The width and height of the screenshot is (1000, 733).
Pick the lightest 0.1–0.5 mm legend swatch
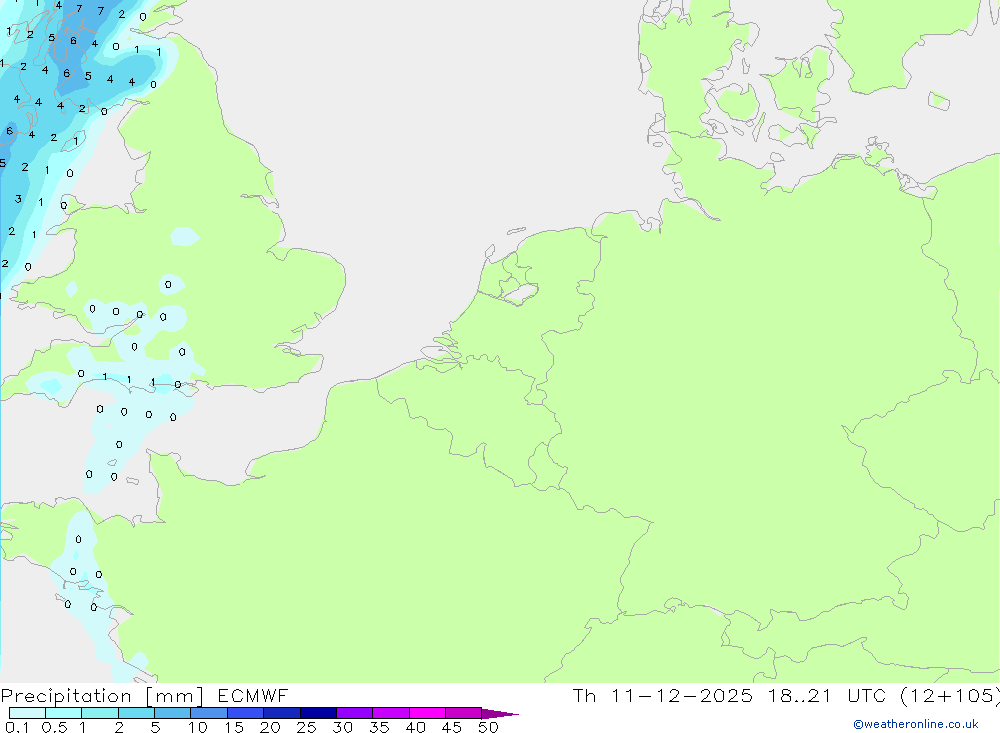click(x=27, y=713)
